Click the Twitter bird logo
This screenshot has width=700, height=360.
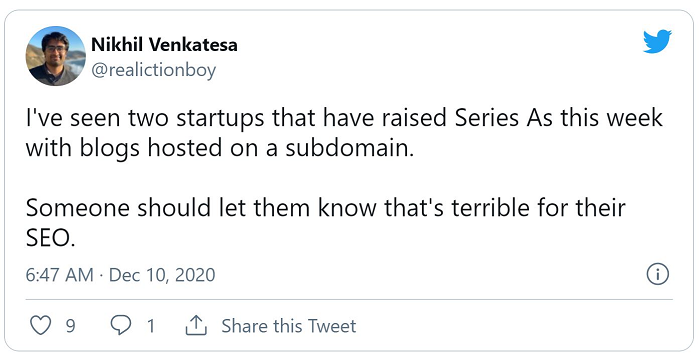coord(657,42)
